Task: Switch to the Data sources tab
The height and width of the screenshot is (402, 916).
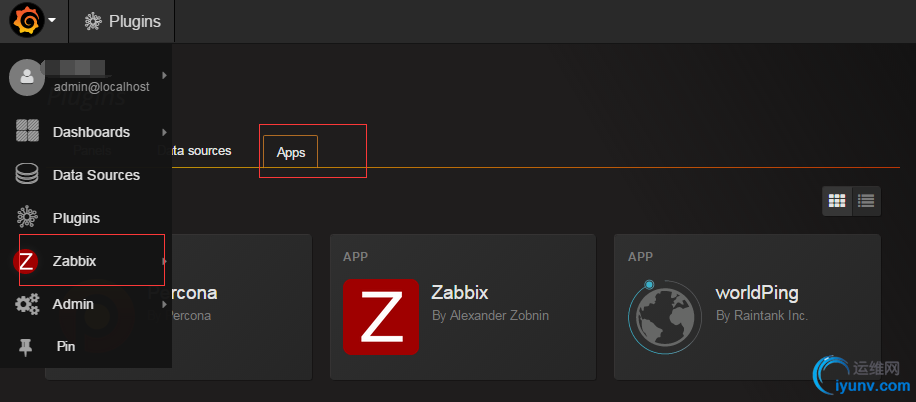Action: [x=198, y=151]
